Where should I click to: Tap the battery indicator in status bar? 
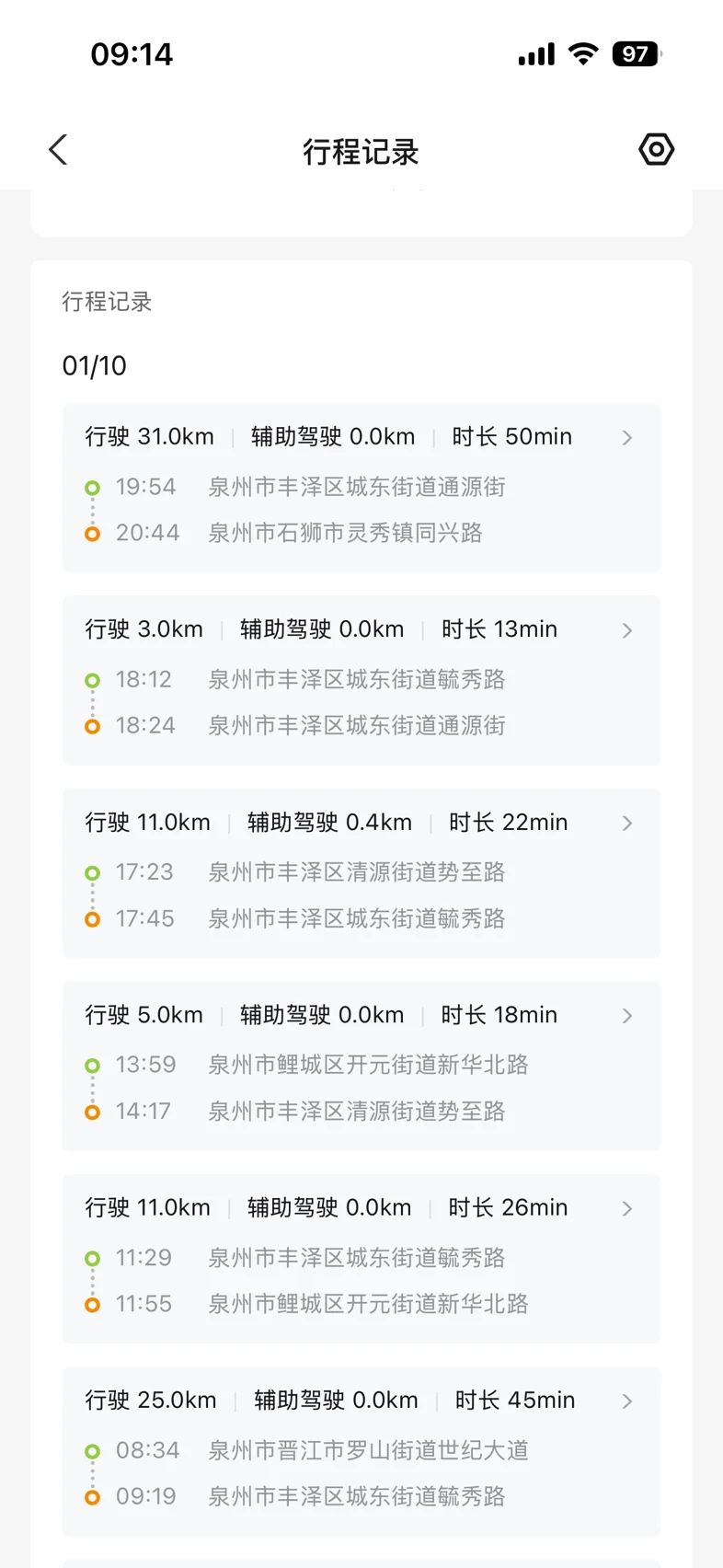pos(637,54)
